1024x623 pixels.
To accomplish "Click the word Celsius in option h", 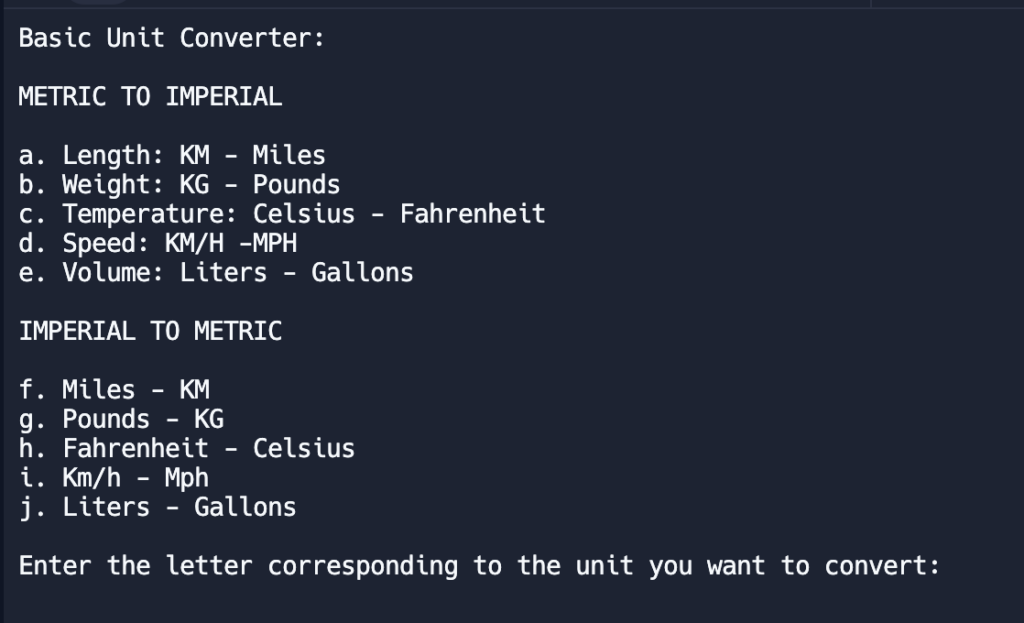I will [304, 449].
